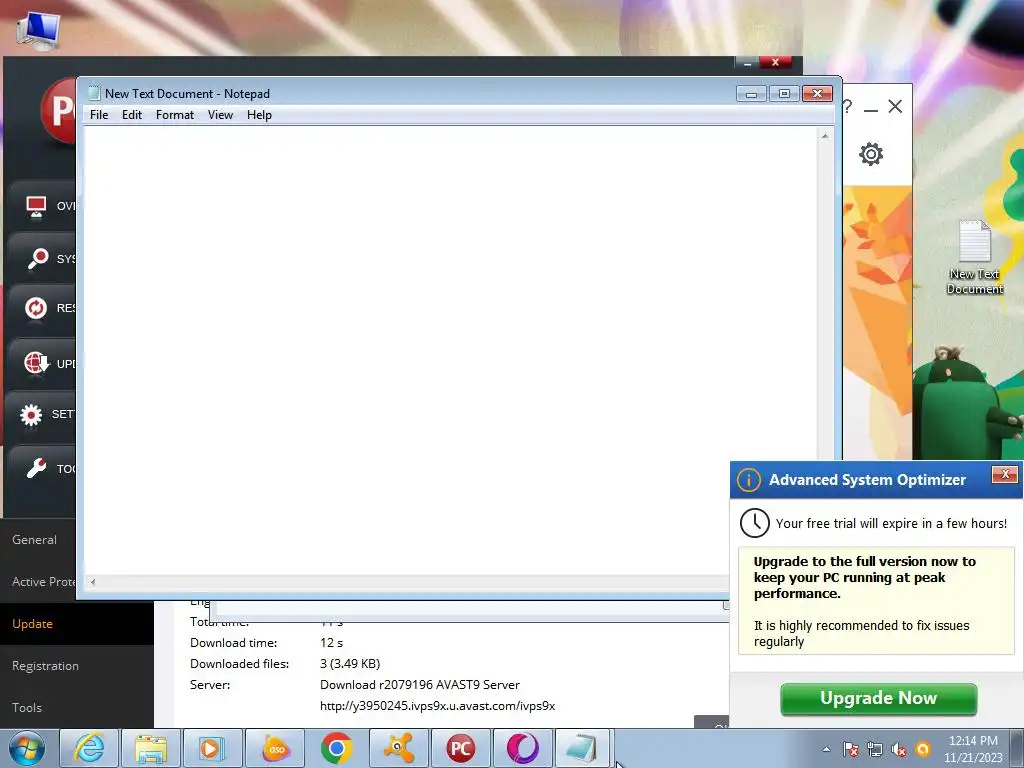Open network status tray icon
Image resolution: width=1024 pixels, height=768 pixels.
pos(874,749)
